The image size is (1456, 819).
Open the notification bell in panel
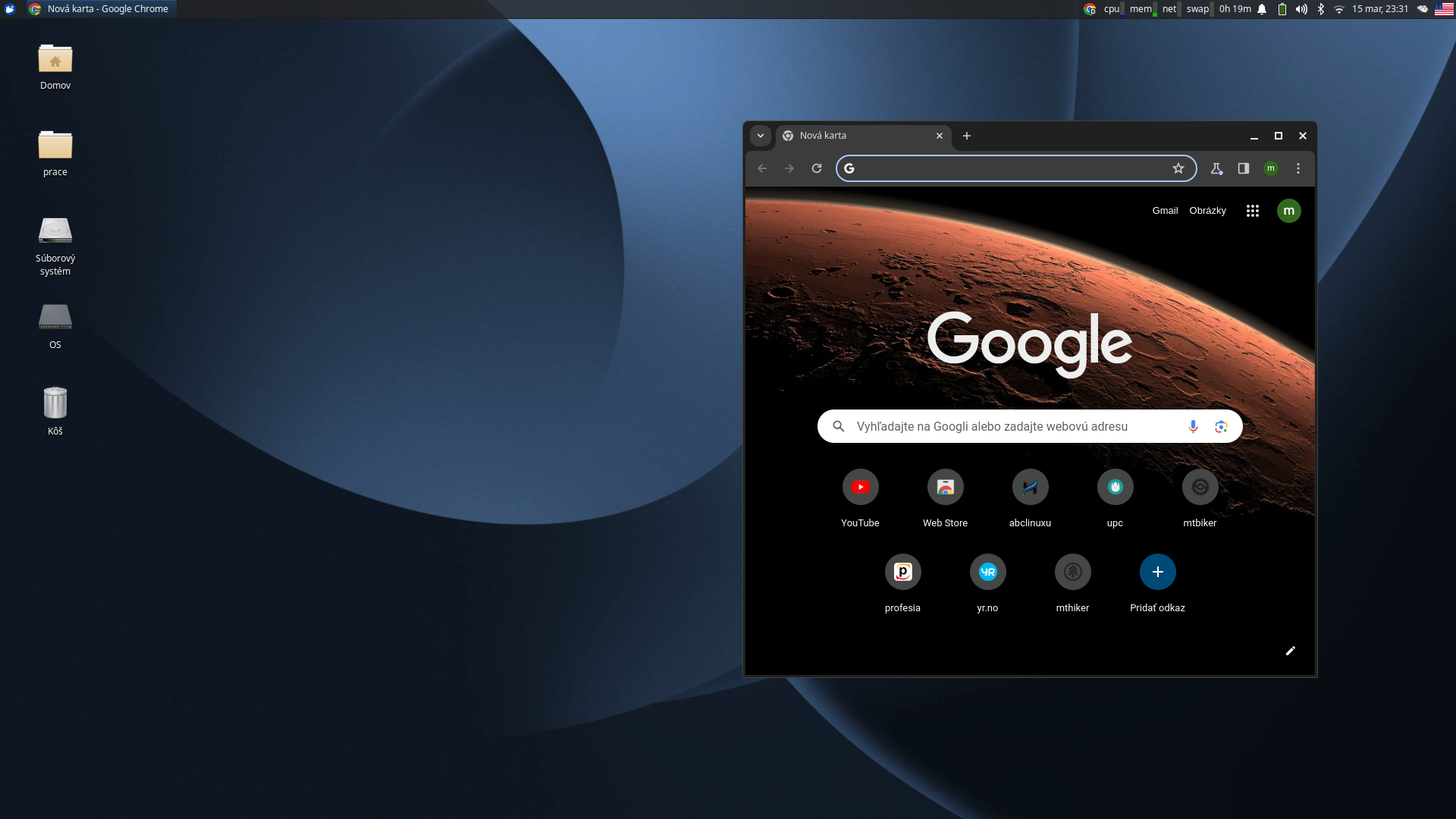1262,9
